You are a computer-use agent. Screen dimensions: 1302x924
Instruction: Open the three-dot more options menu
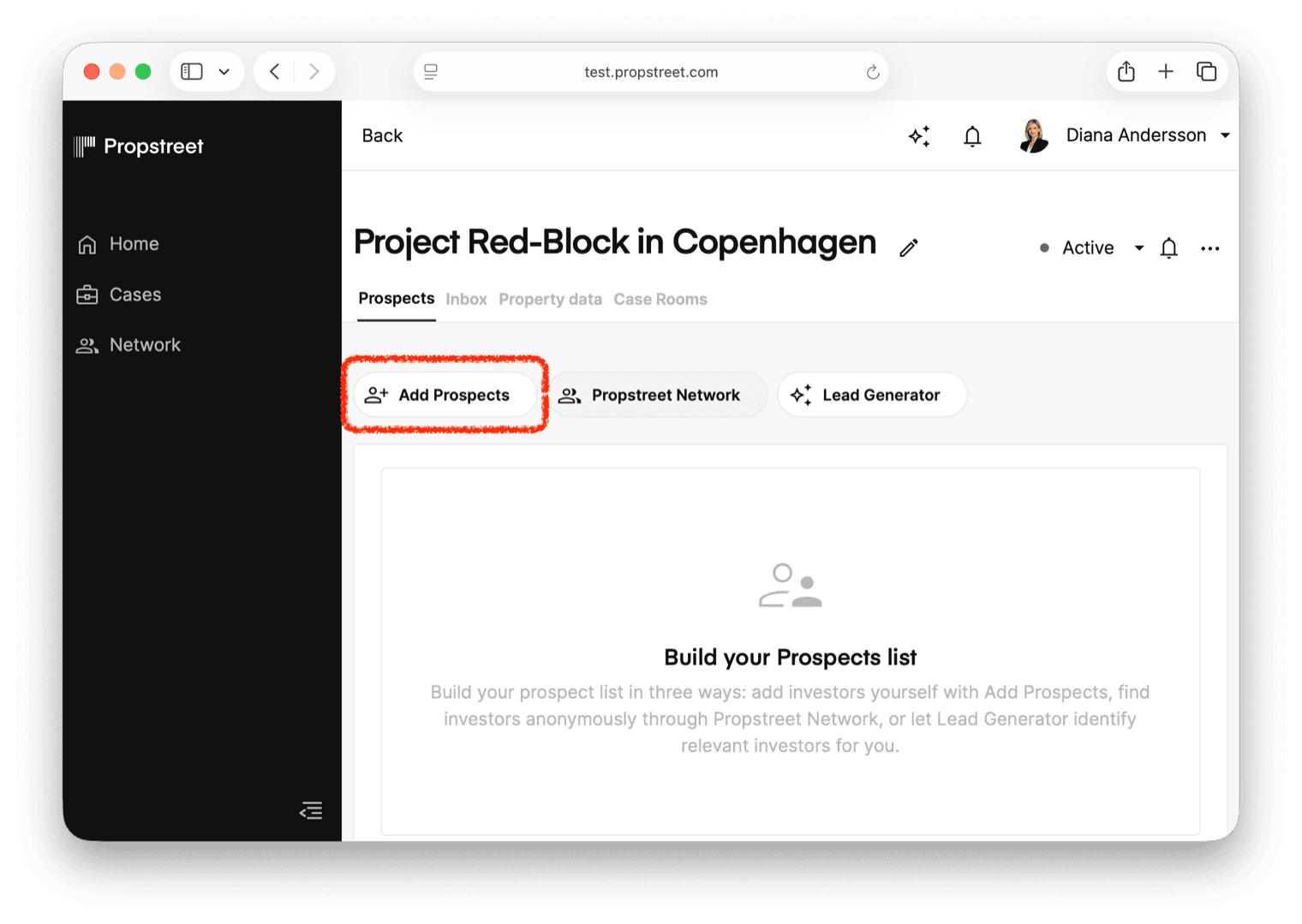pos(1209,248)
